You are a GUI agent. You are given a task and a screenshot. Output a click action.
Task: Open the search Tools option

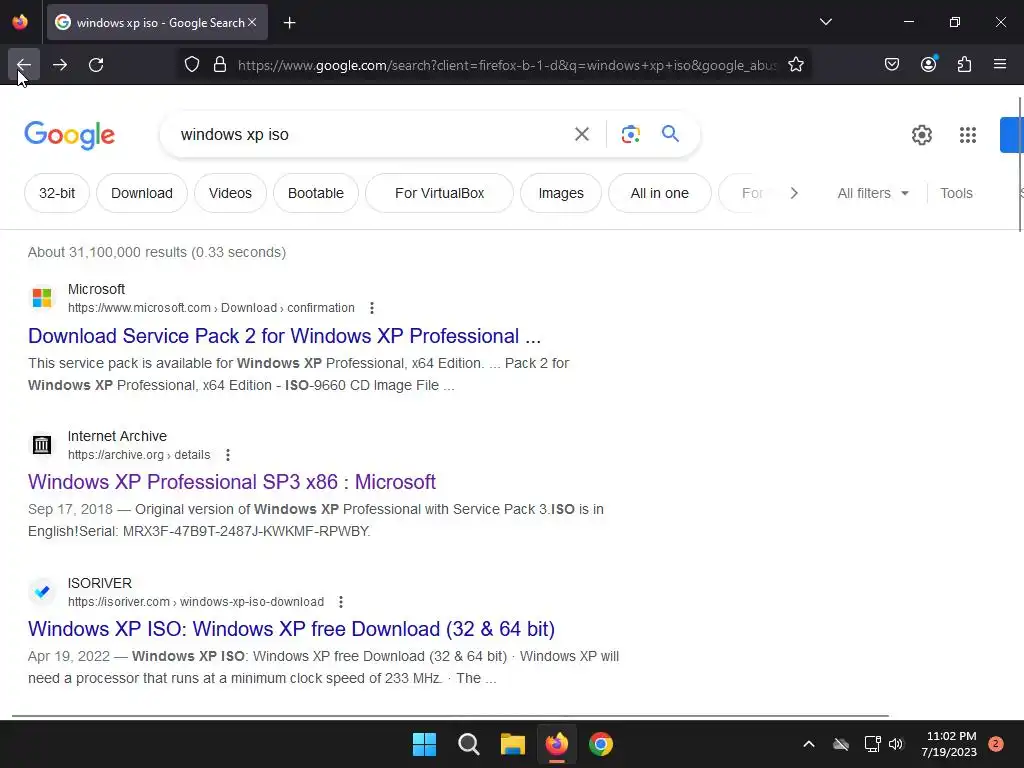click(x=956, y=193)
